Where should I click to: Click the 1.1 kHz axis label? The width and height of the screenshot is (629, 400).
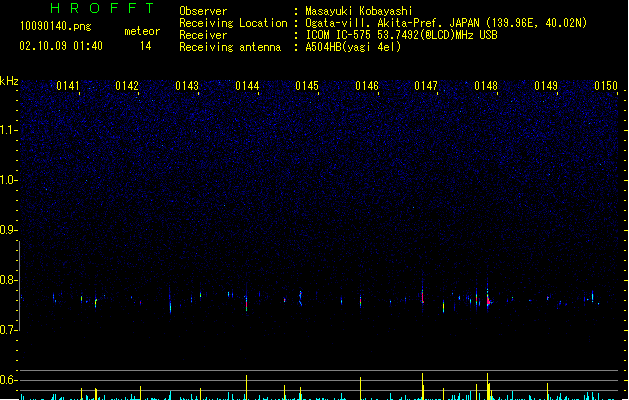tap(8, 130)
